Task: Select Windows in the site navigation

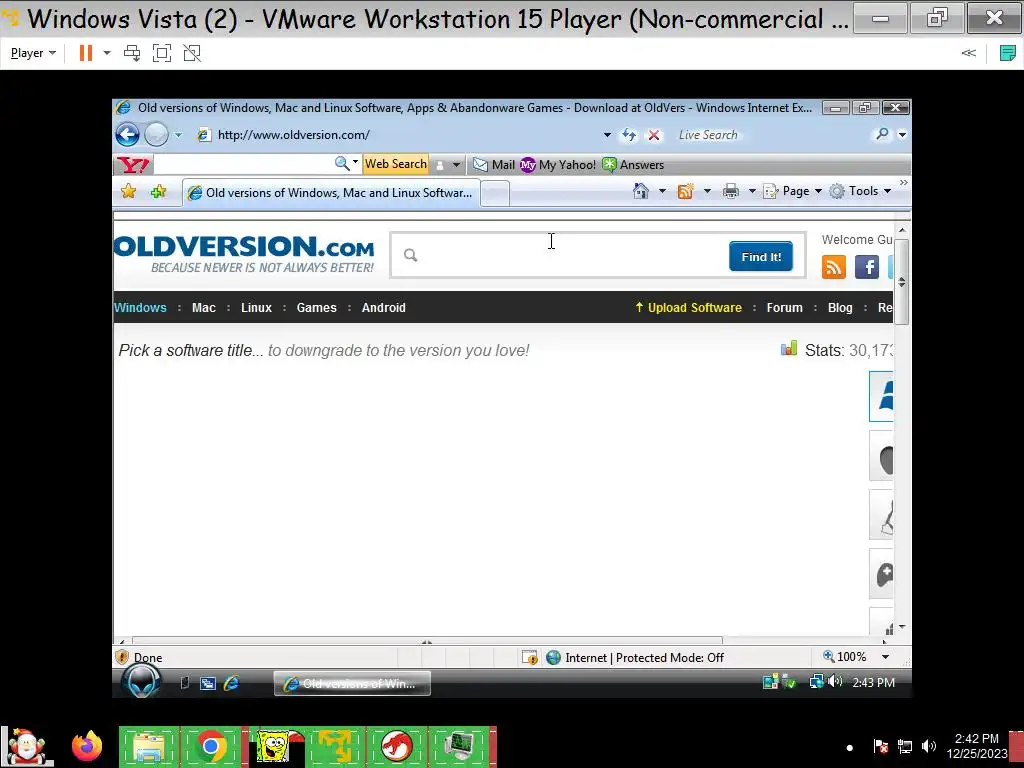Action: (140, 308)
